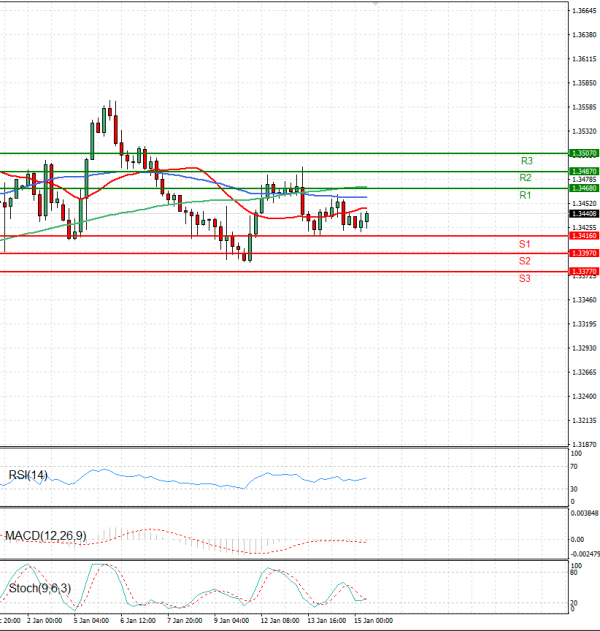Select the S1 support label
The image size is (600, 631).
click(x=524, y=244)
